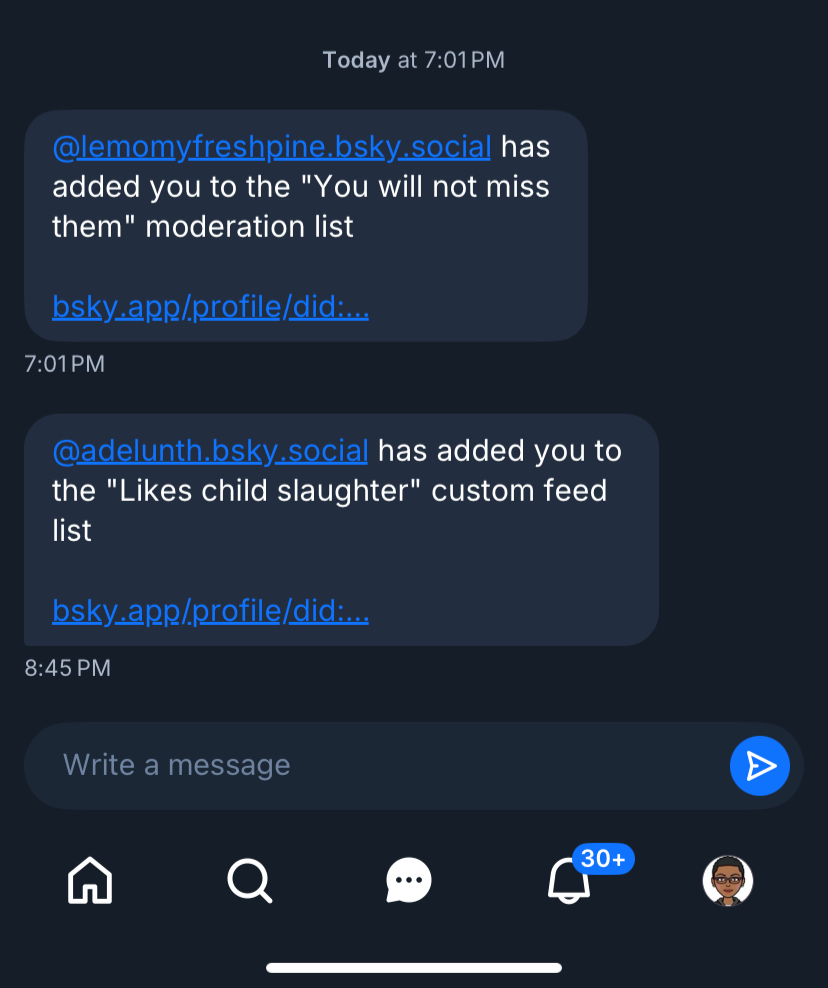Screen dimensions: 828x988
Task: Tap the 8:45 PM message timestamp
Action: click(67, 668)
